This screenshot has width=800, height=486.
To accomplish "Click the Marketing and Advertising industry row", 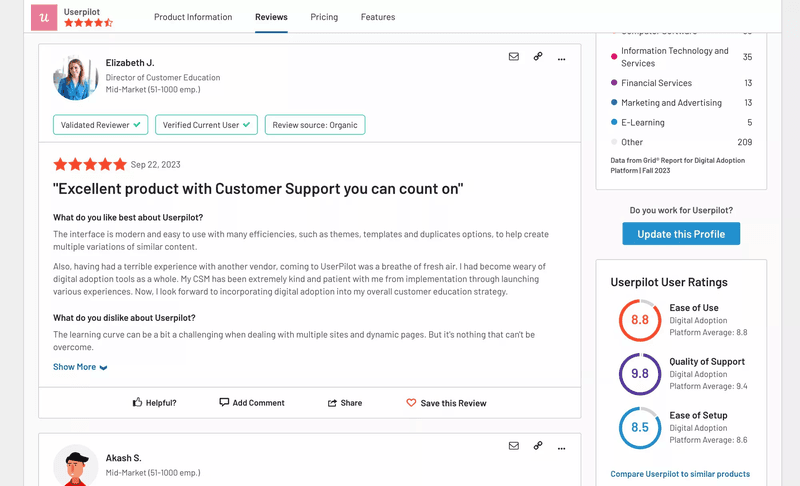I will (x=681, y=103).
